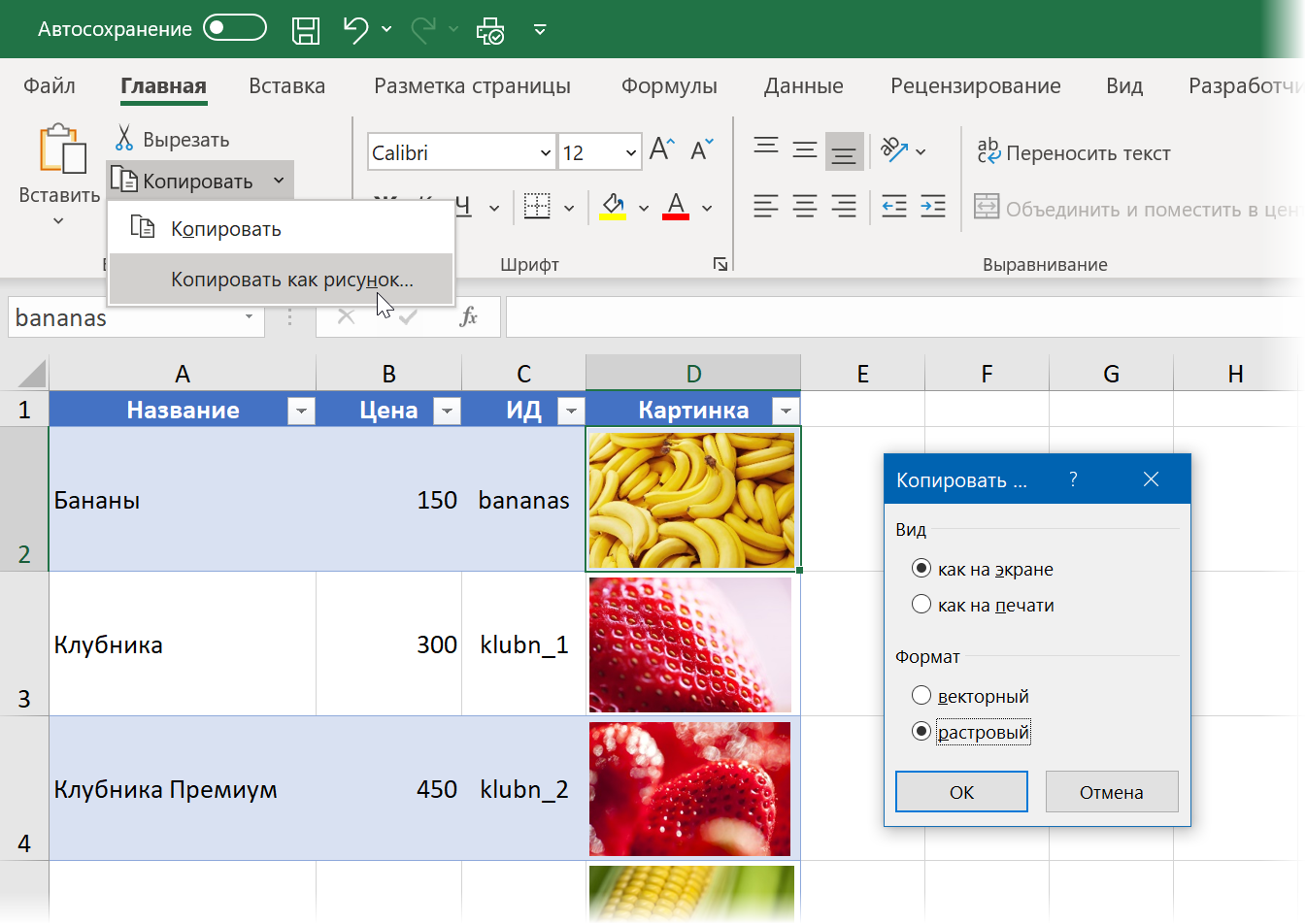Click OK in the Копировать dialog
The image size is (1306, 924).
pos(961,792)
